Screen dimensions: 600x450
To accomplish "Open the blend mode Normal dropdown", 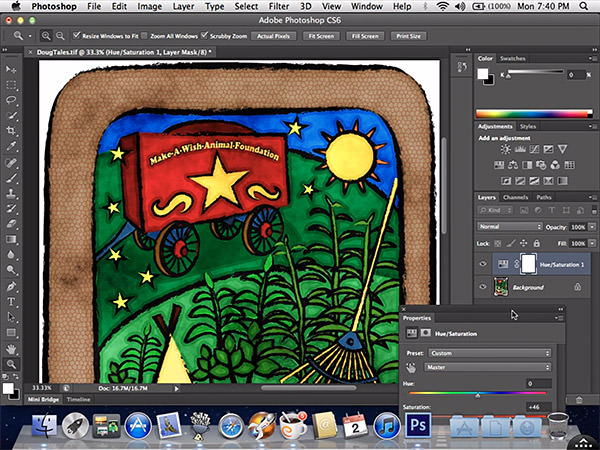I will 509,227.
